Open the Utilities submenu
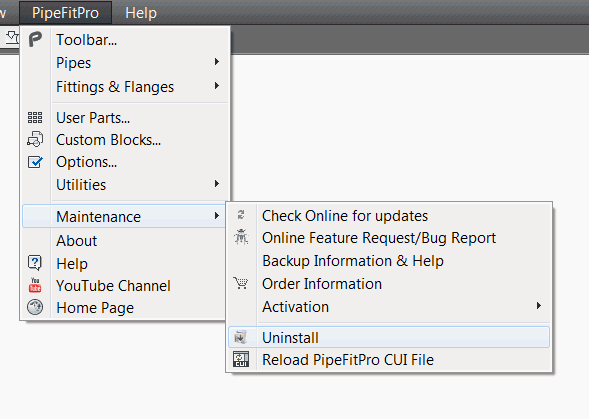Screen dimensions: 589x419 [126, 185]
